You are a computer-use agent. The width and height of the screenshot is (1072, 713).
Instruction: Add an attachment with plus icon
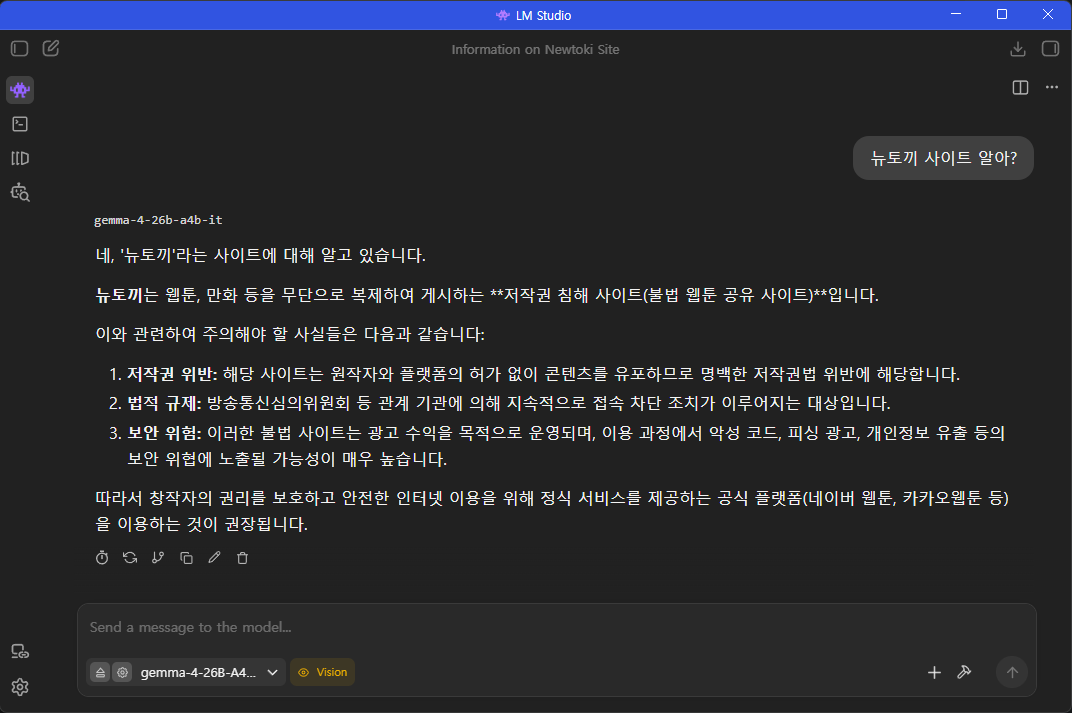pos(934,673)
